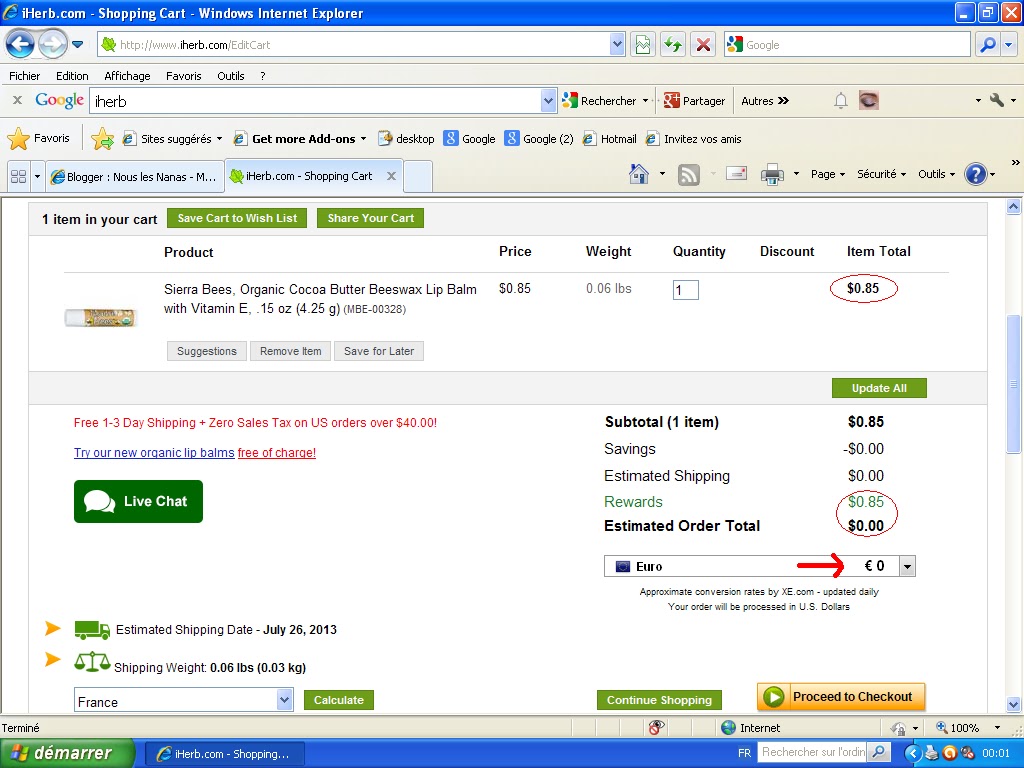Screen dimensions: 1024x768
Task: Expand the recent pages dropdown arrow
Action: tap(77, 44)
